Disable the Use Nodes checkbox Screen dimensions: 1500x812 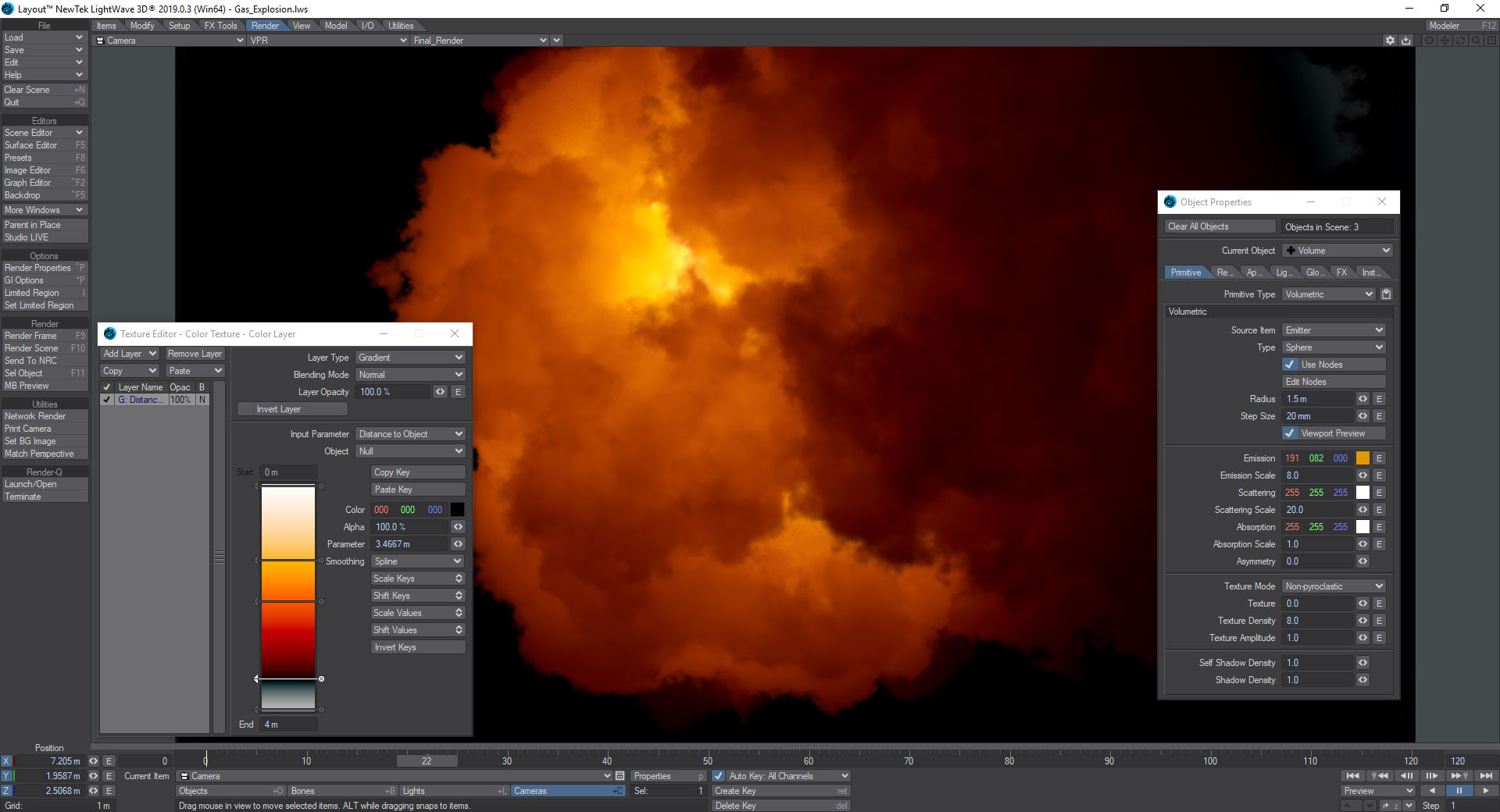point(1290,365)
